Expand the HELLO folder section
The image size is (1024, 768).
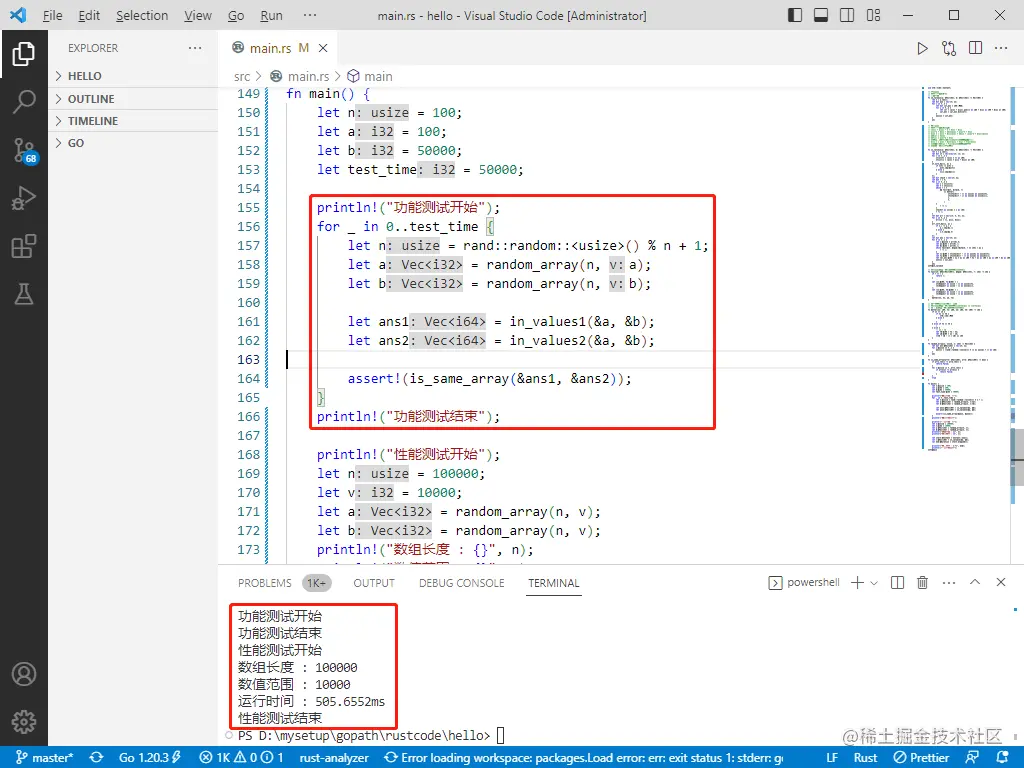click(133, 76)
